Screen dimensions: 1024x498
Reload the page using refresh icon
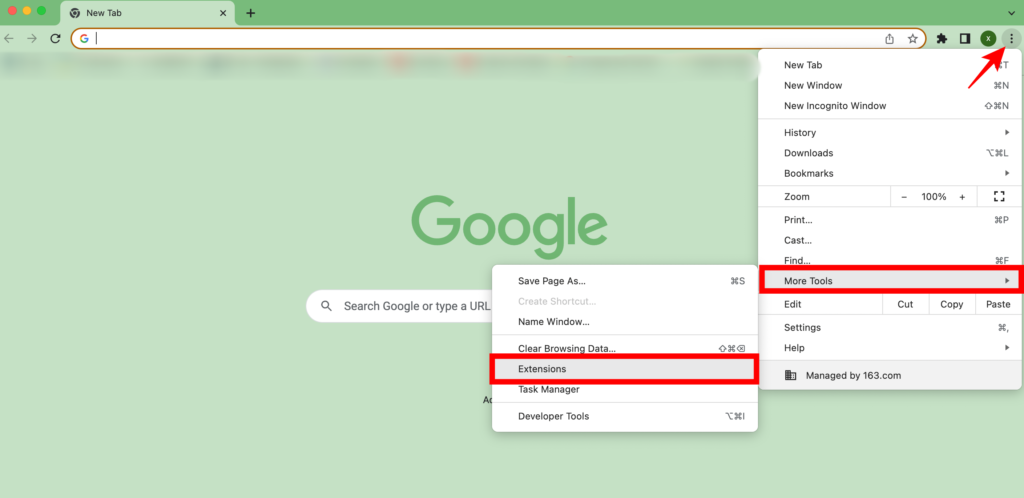[55, 39]
